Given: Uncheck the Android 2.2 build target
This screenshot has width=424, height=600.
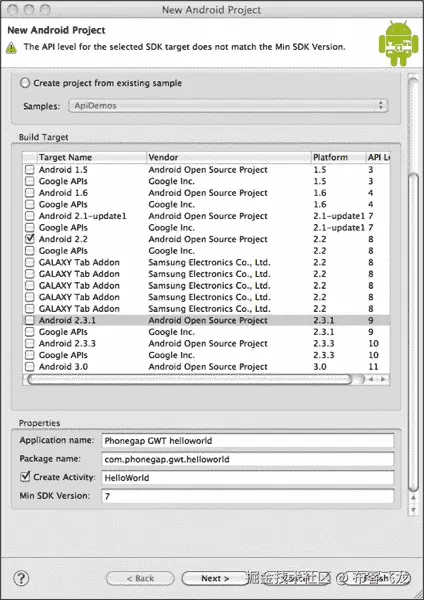Looking at the screenshot, I should (29, 239).
